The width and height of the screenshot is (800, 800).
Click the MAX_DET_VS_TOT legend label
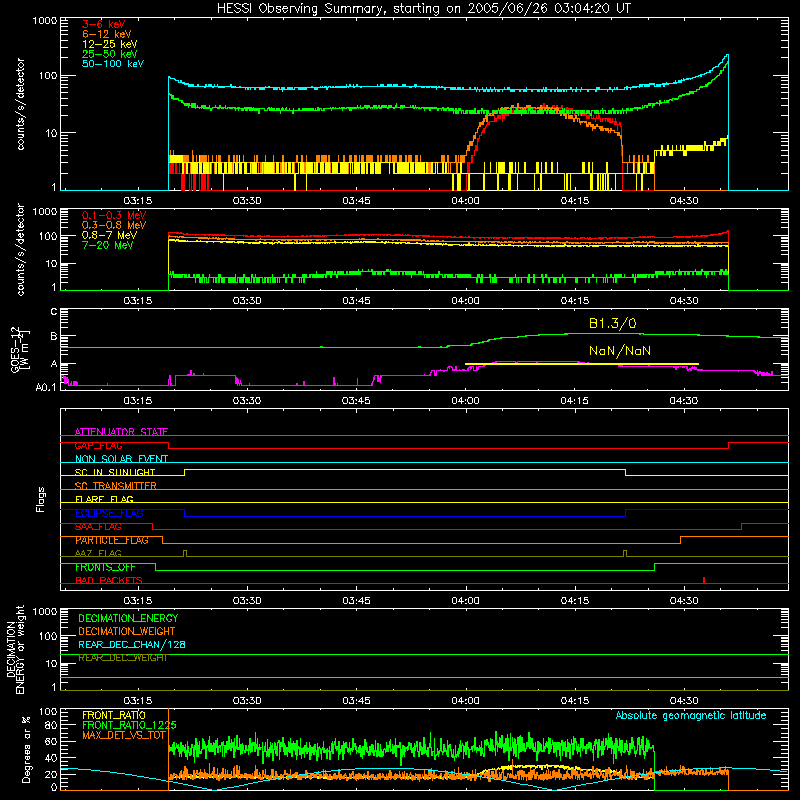tap(124, 735)
